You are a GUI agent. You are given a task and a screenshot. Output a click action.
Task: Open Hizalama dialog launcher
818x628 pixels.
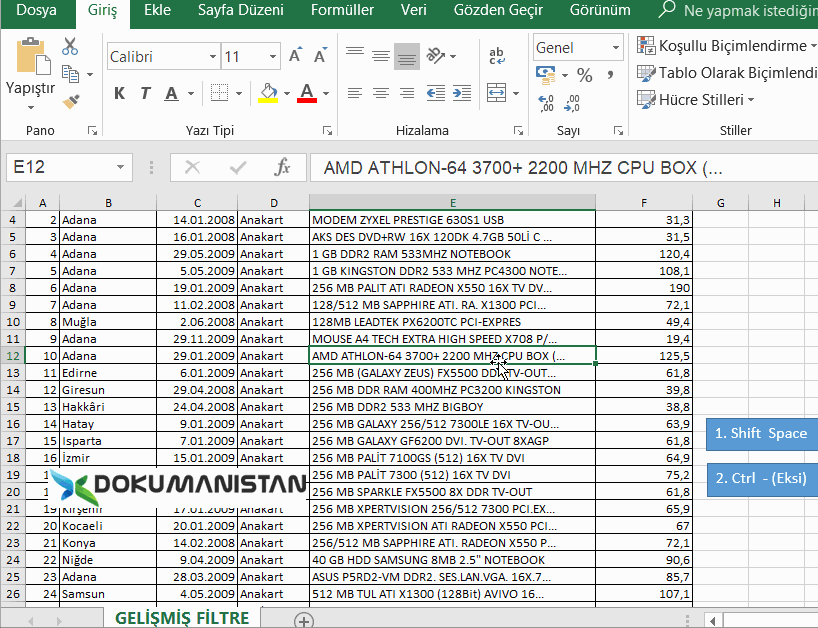pyautogui.click(x=518, y=130)
